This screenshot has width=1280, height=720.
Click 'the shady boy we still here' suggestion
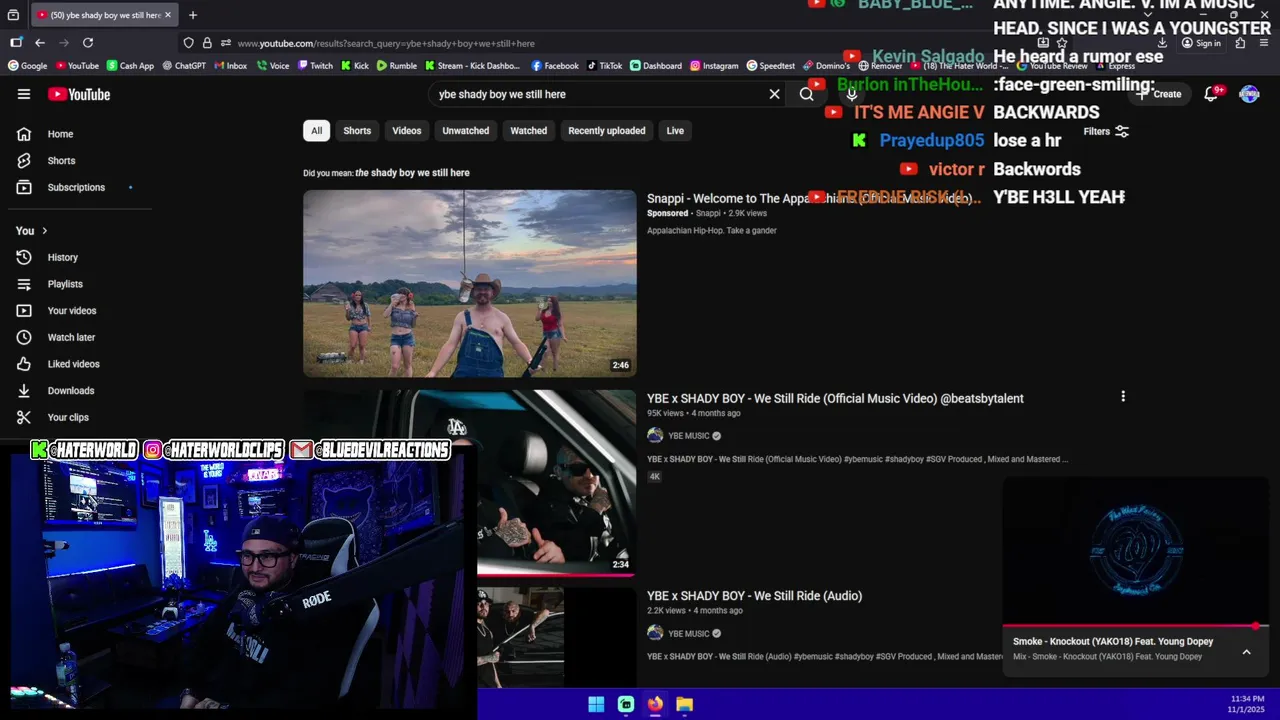[x=412, y=173]
